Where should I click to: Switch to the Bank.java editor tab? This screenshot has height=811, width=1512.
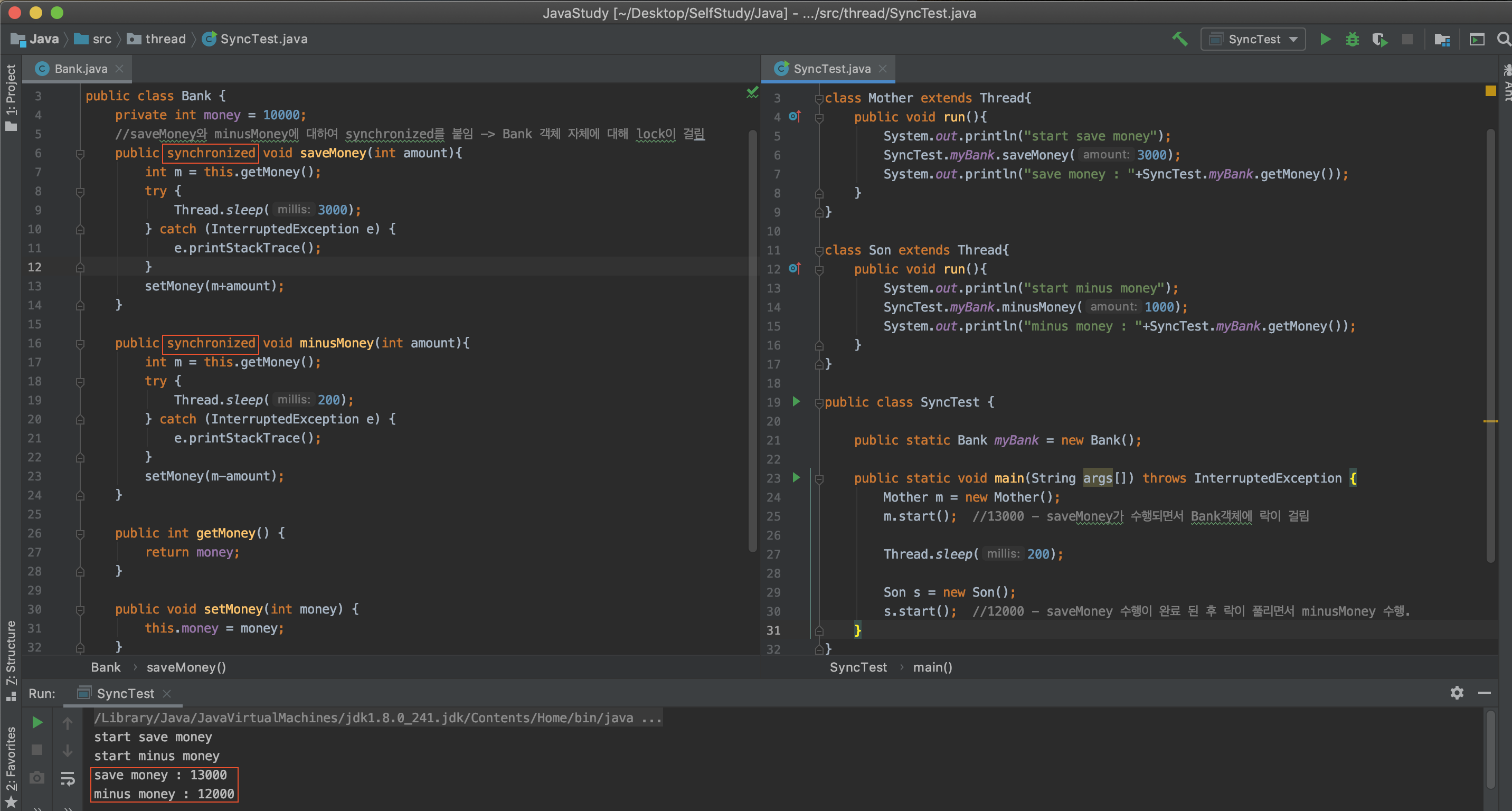point(80,69)
